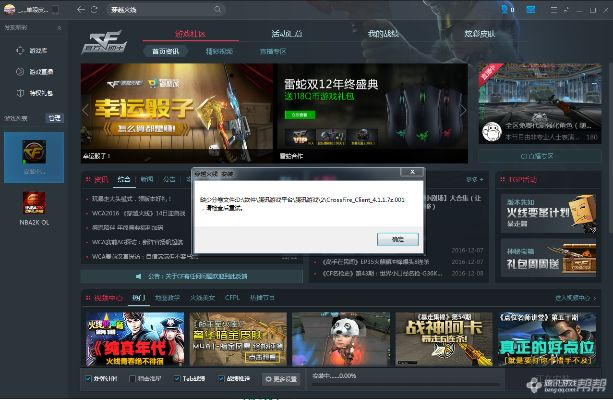
Task: Refresh the page with the circular arrow icon
Action: coord(94,9)
